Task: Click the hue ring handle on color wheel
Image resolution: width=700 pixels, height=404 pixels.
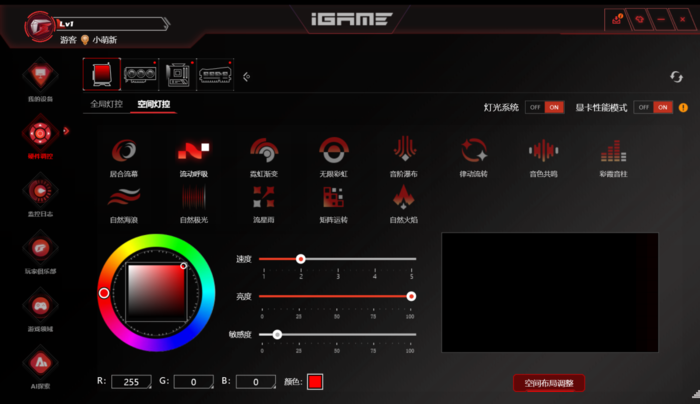Action: pyautogui.click(x=104, y=293)
